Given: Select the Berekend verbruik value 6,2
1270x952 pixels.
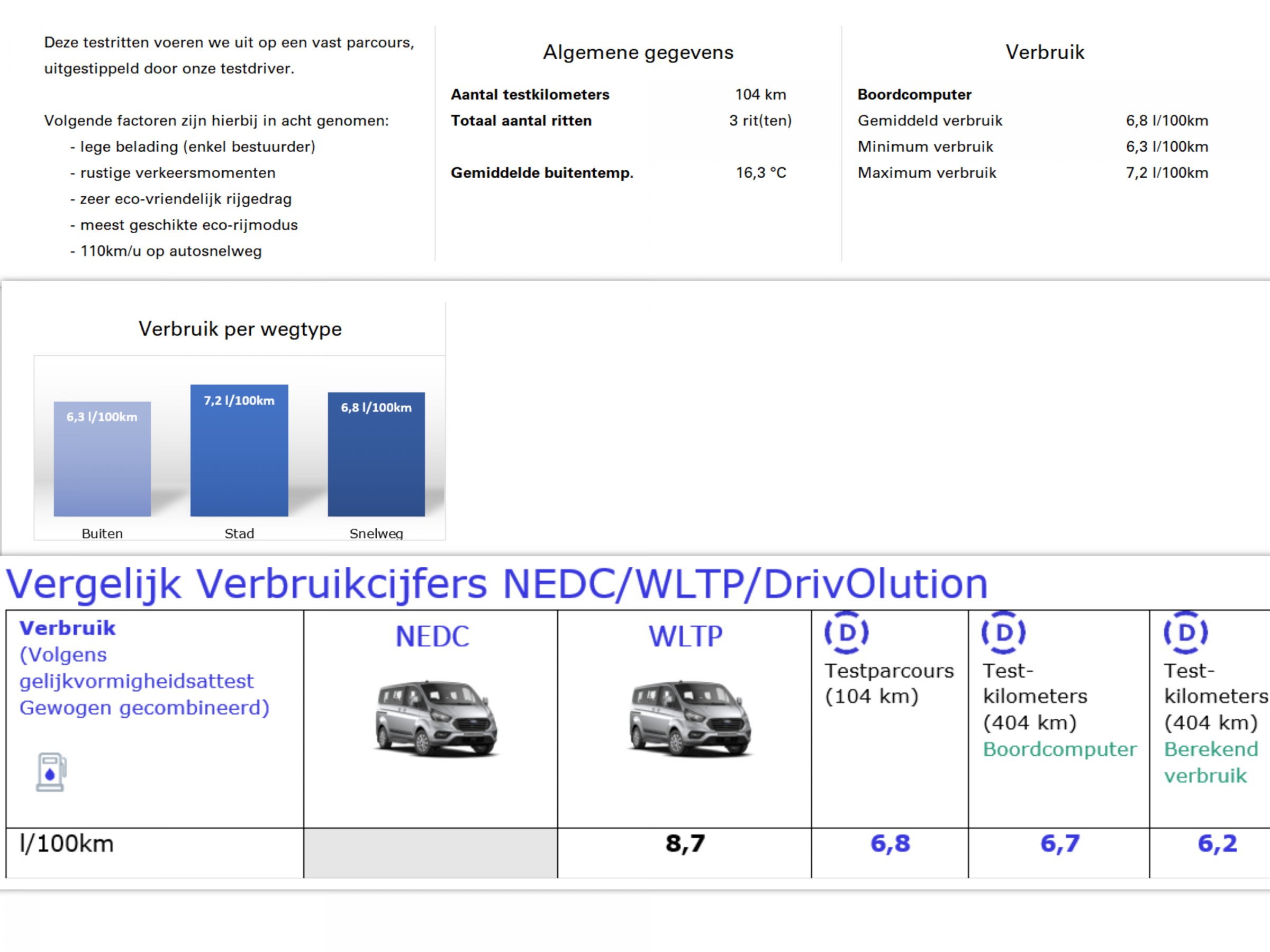Looking at the screenshot, I should (x=1217, y=844).
